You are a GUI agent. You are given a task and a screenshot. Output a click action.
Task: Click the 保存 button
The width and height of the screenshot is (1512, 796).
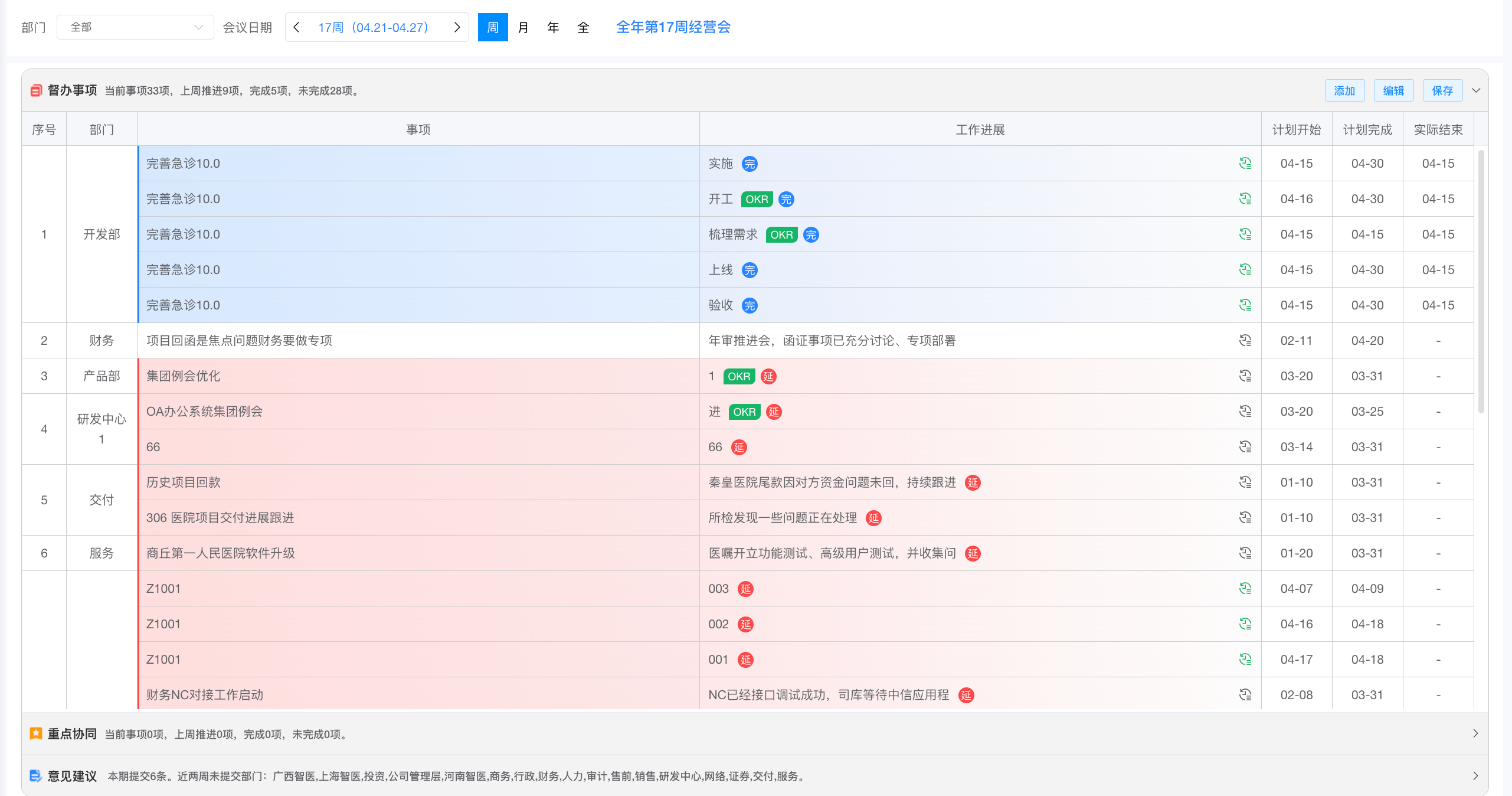point(1442,90)
